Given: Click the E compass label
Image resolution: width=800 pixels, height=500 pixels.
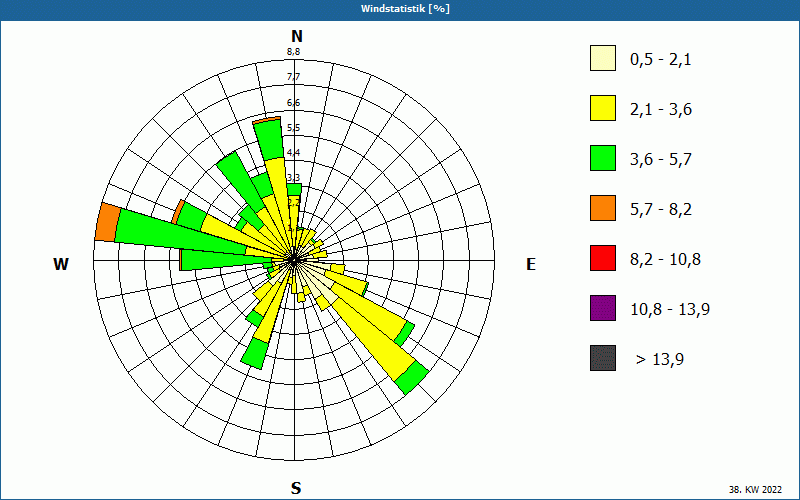Looking at the screenshot, I should pos(531,264).
